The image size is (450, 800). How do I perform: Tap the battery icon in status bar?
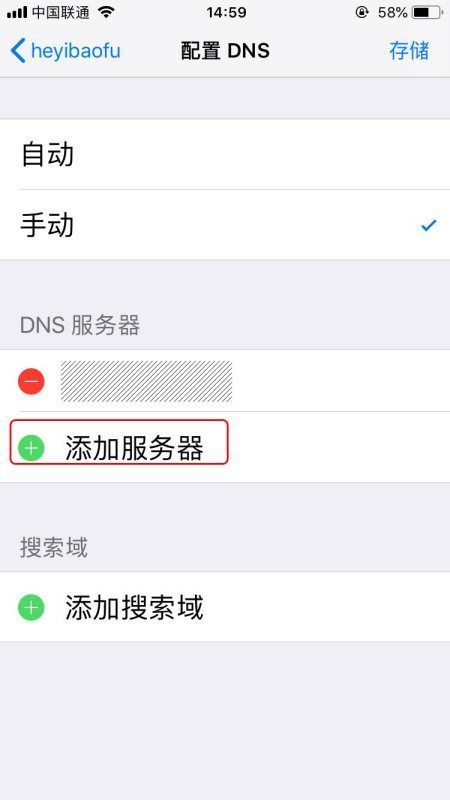pos(427,12)
